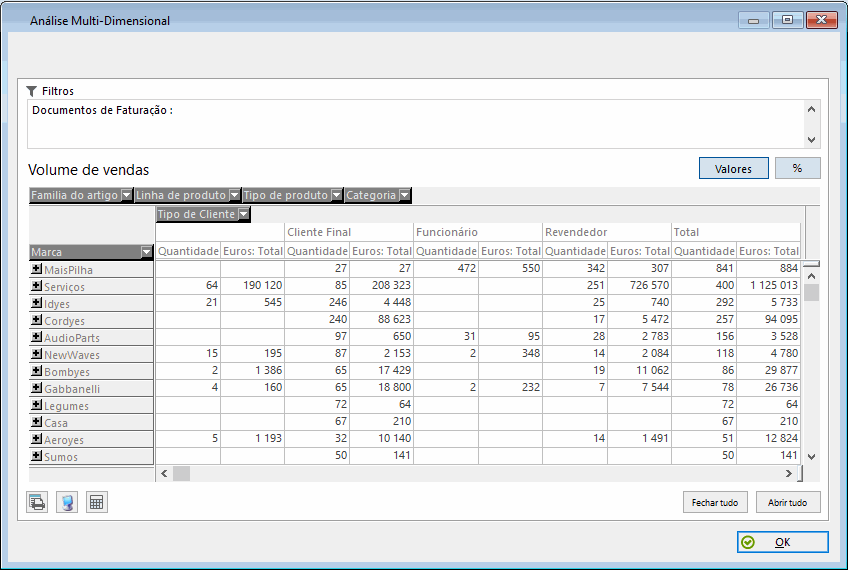Minimize the Análise Multi-Dimensional window
848x570 pixels.
pos(753,21)
